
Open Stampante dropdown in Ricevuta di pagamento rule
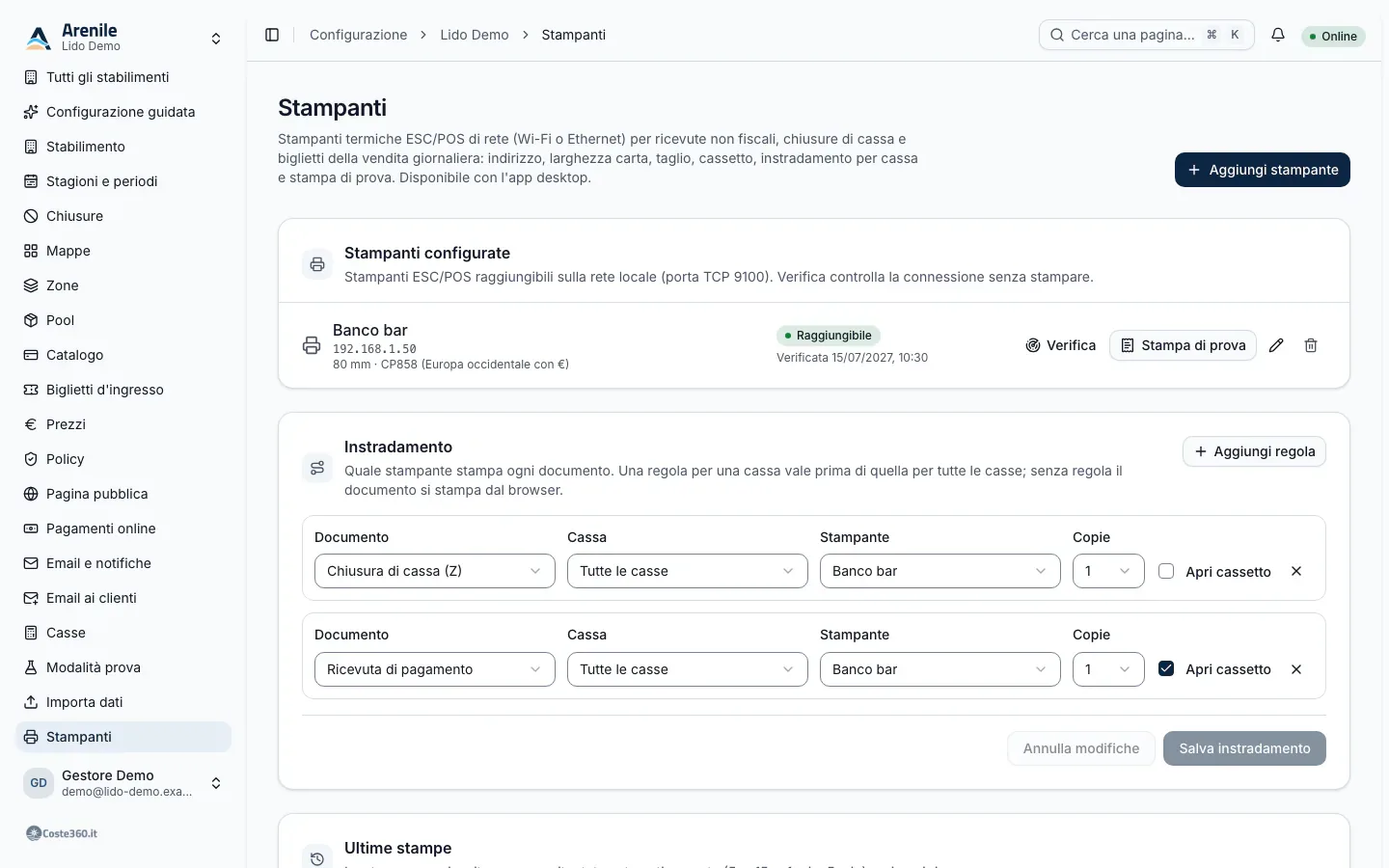point(940,669)
